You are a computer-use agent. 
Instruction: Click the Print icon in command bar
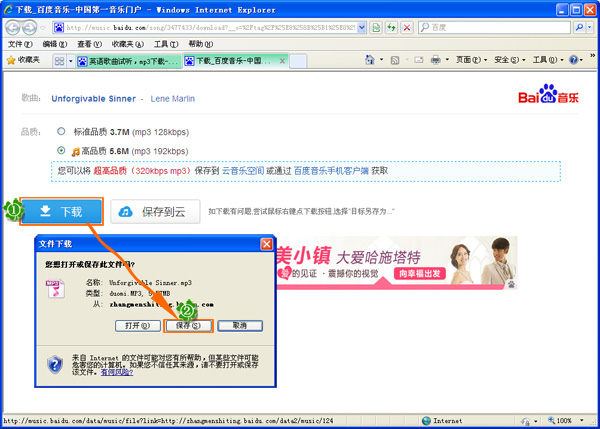tap(435, 60)
